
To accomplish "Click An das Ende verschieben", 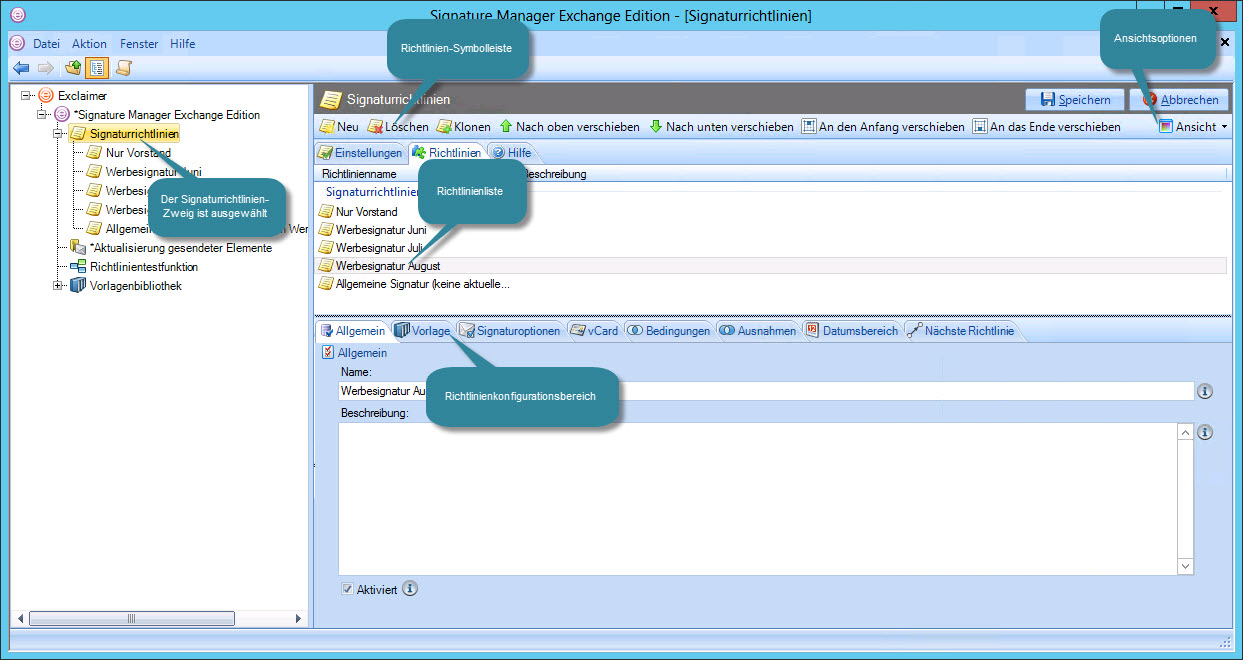I will click(x=1047, y=127).
